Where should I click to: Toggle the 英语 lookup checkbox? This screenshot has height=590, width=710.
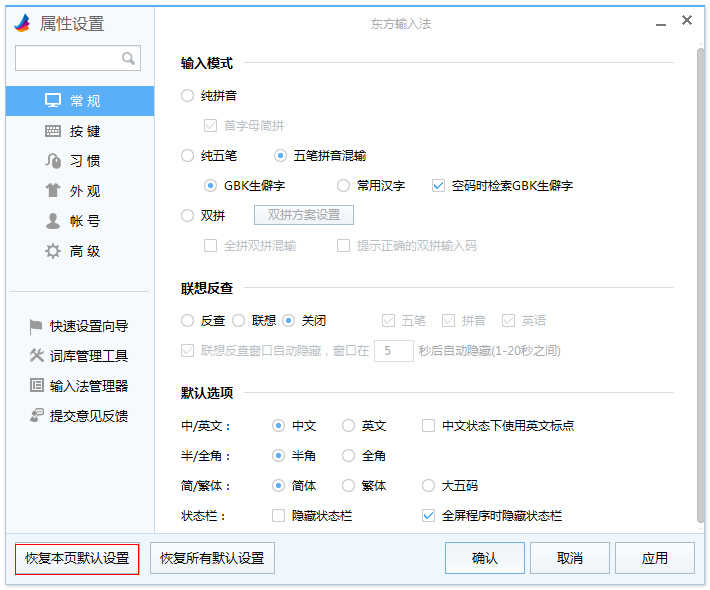click(x=509, y=321)
